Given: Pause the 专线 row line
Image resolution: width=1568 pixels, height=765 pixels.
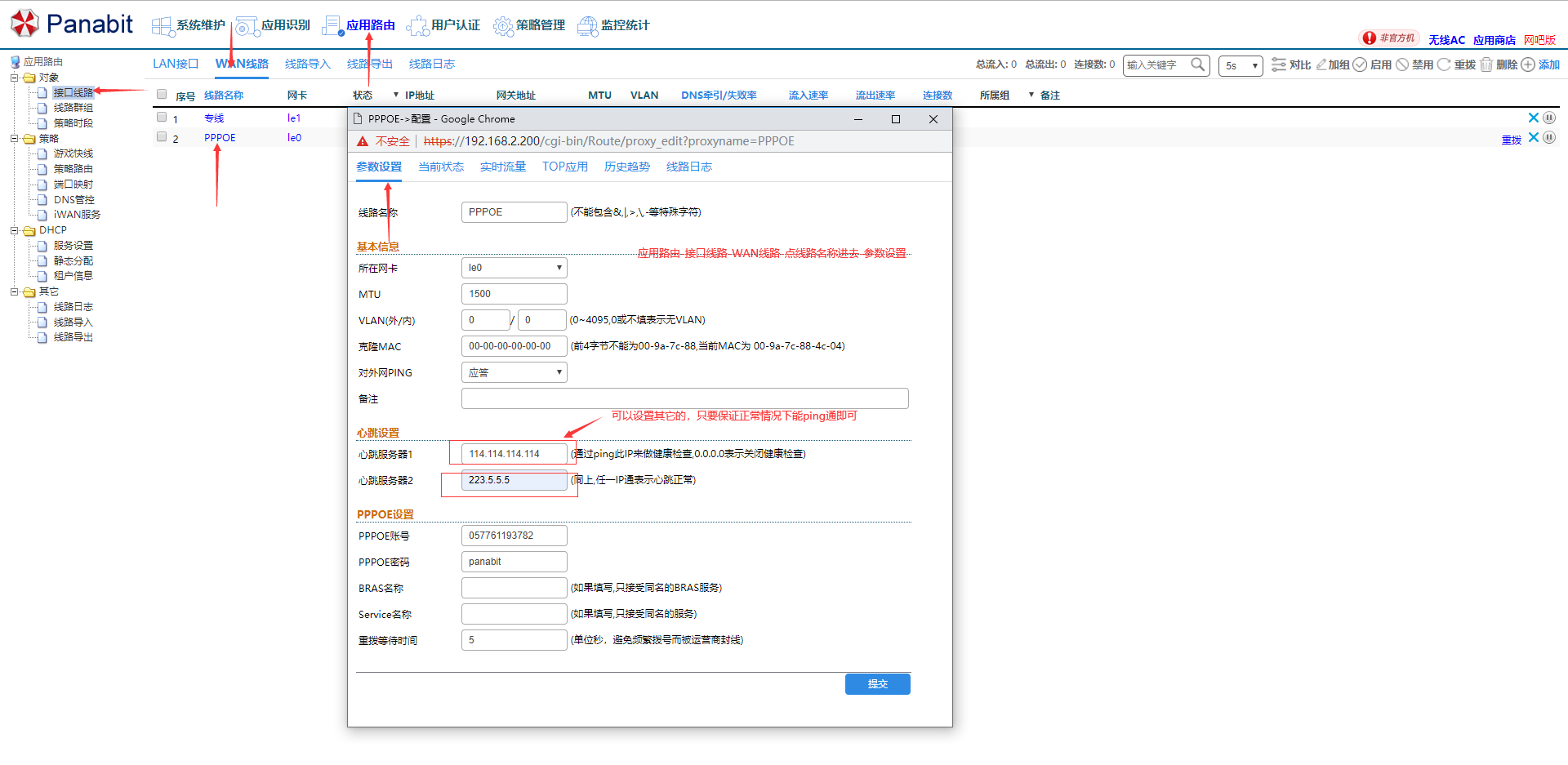Looking at the screenshot, I should (x=1549, y=118).
